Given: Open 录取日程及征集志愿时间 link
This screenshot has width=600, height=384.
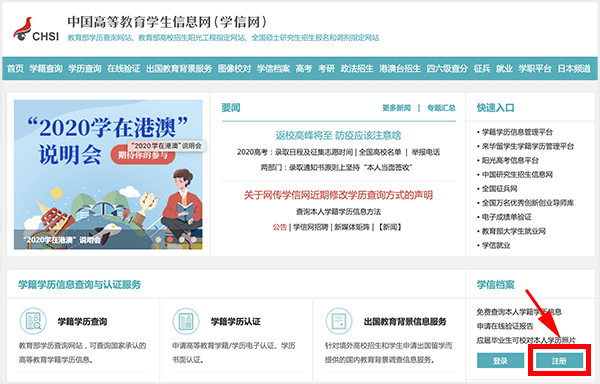Looking at the screenshot, I should point(315,152).
